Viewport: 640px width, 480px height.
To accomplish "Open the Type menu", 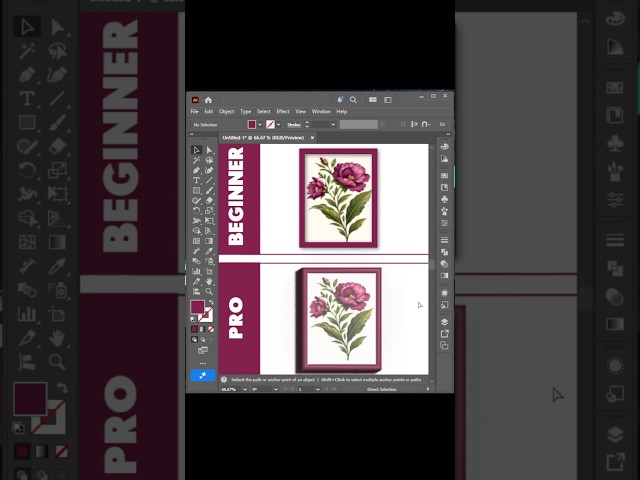I will [245, 111].
